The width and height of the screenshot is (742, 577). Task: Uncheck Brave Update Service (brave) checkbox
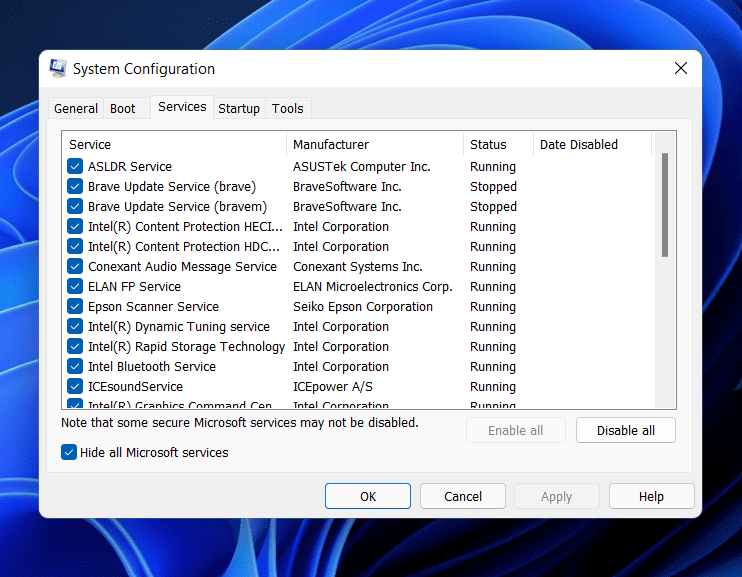click(75, 187)
